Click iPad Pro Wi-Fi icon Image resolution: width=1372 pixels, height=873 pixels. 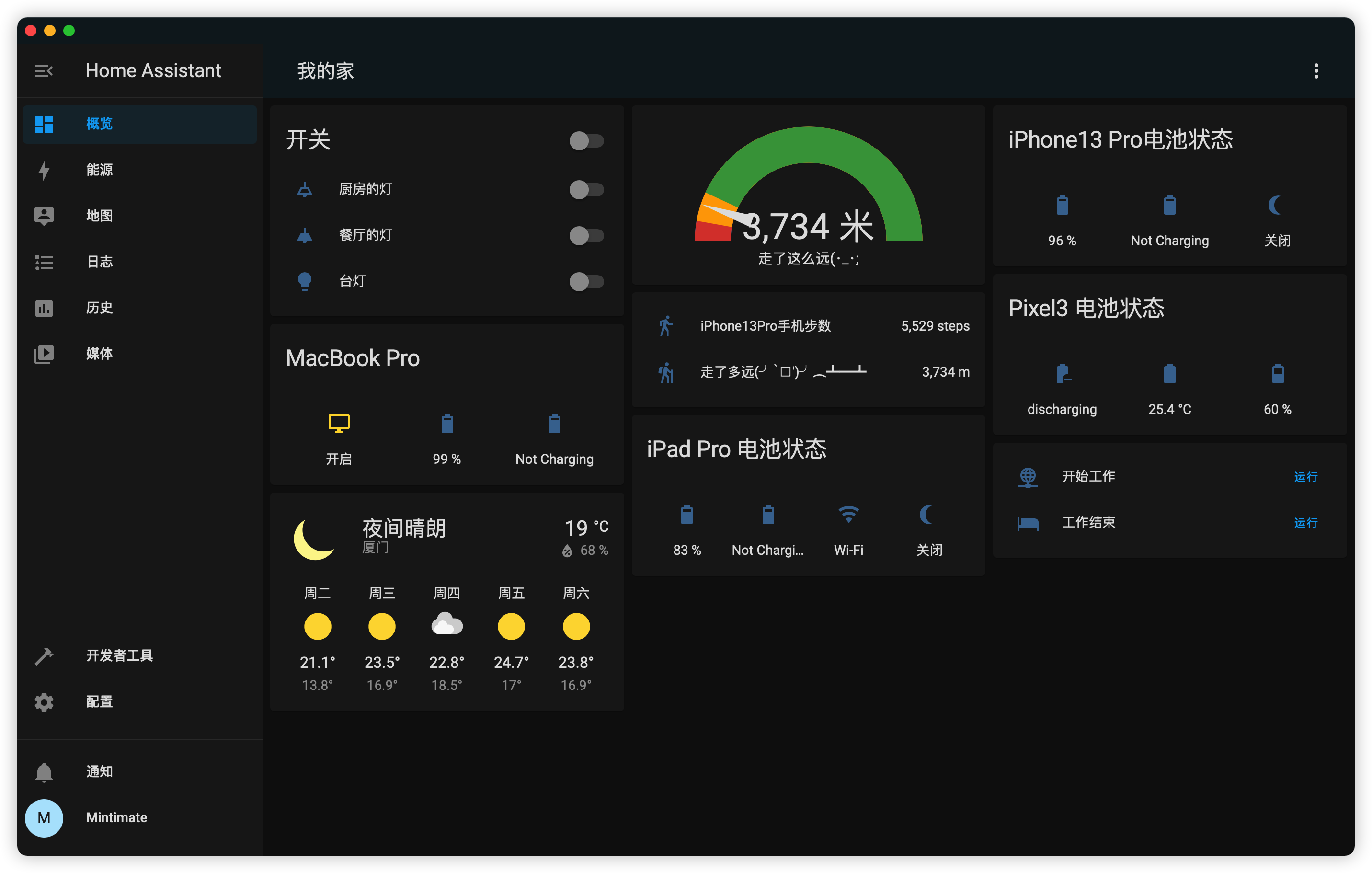(849, 514)
